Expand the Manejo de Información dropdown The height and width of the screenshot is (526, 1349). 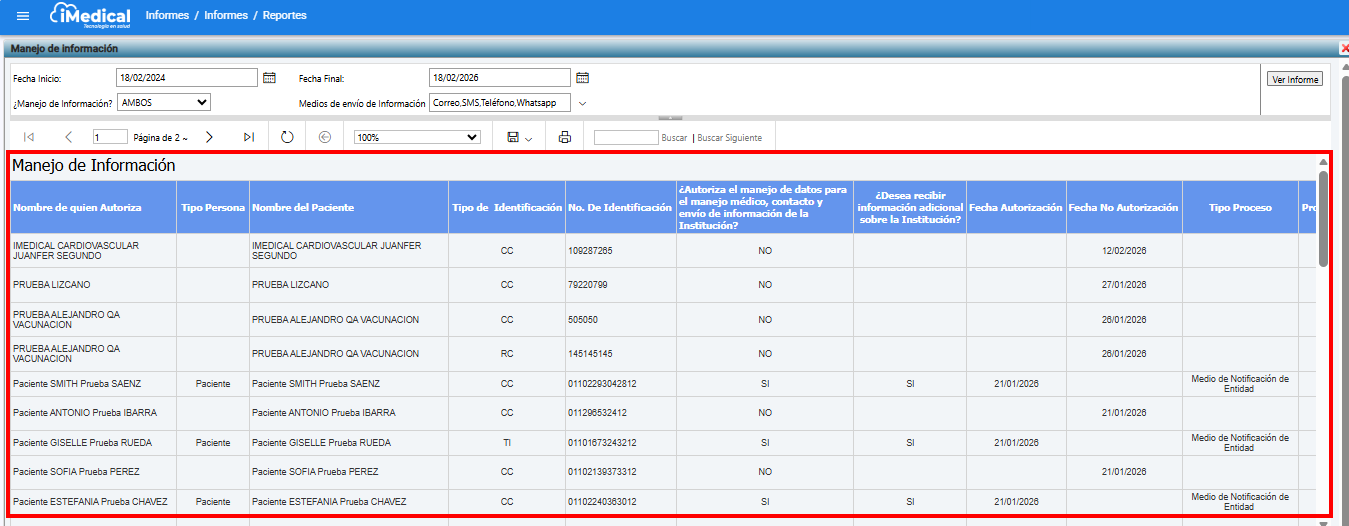[164, 102]
